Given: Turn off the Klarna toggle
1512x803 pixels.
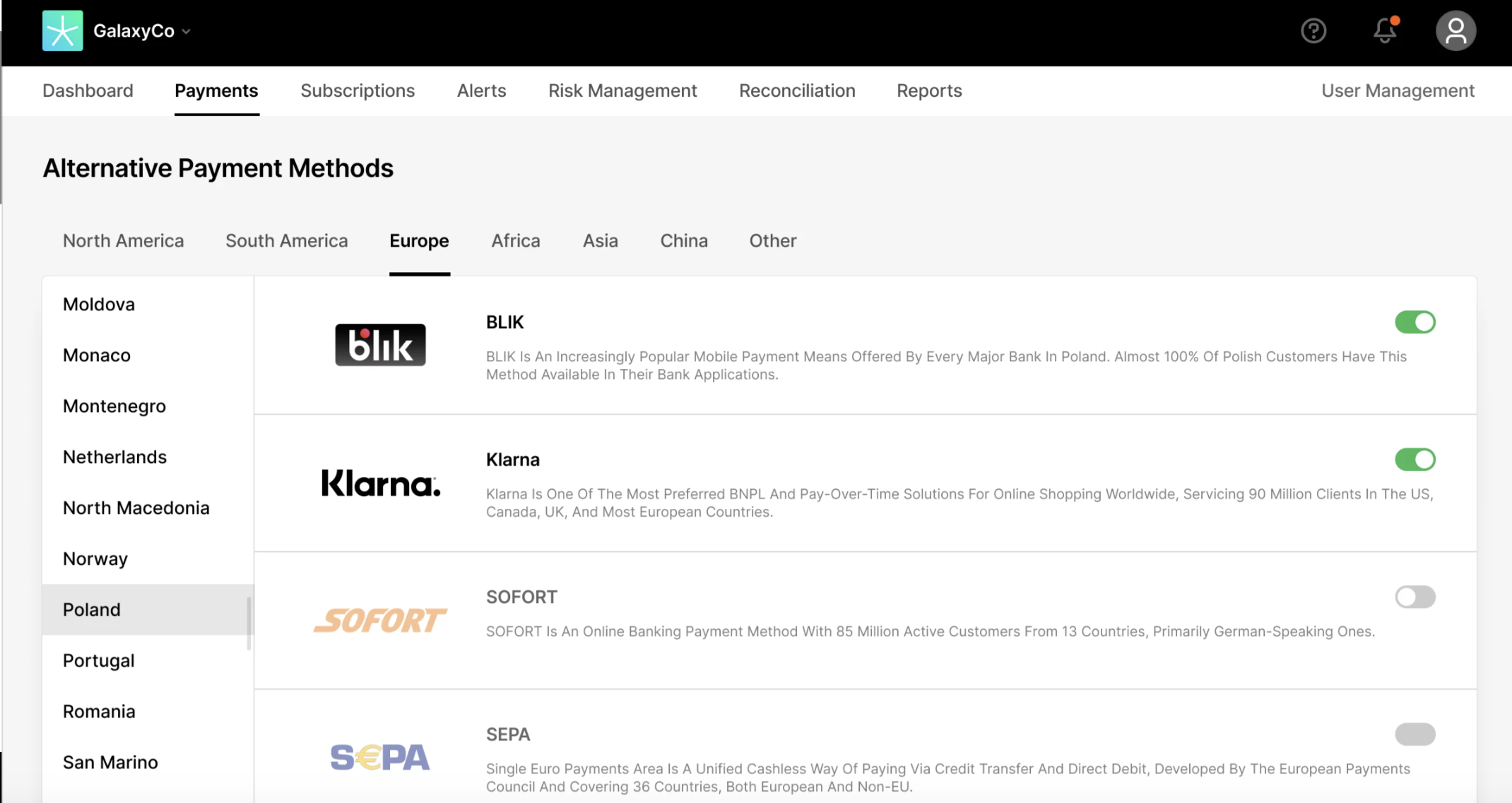Looking at the screenshot, I should tap(1415, 459).
